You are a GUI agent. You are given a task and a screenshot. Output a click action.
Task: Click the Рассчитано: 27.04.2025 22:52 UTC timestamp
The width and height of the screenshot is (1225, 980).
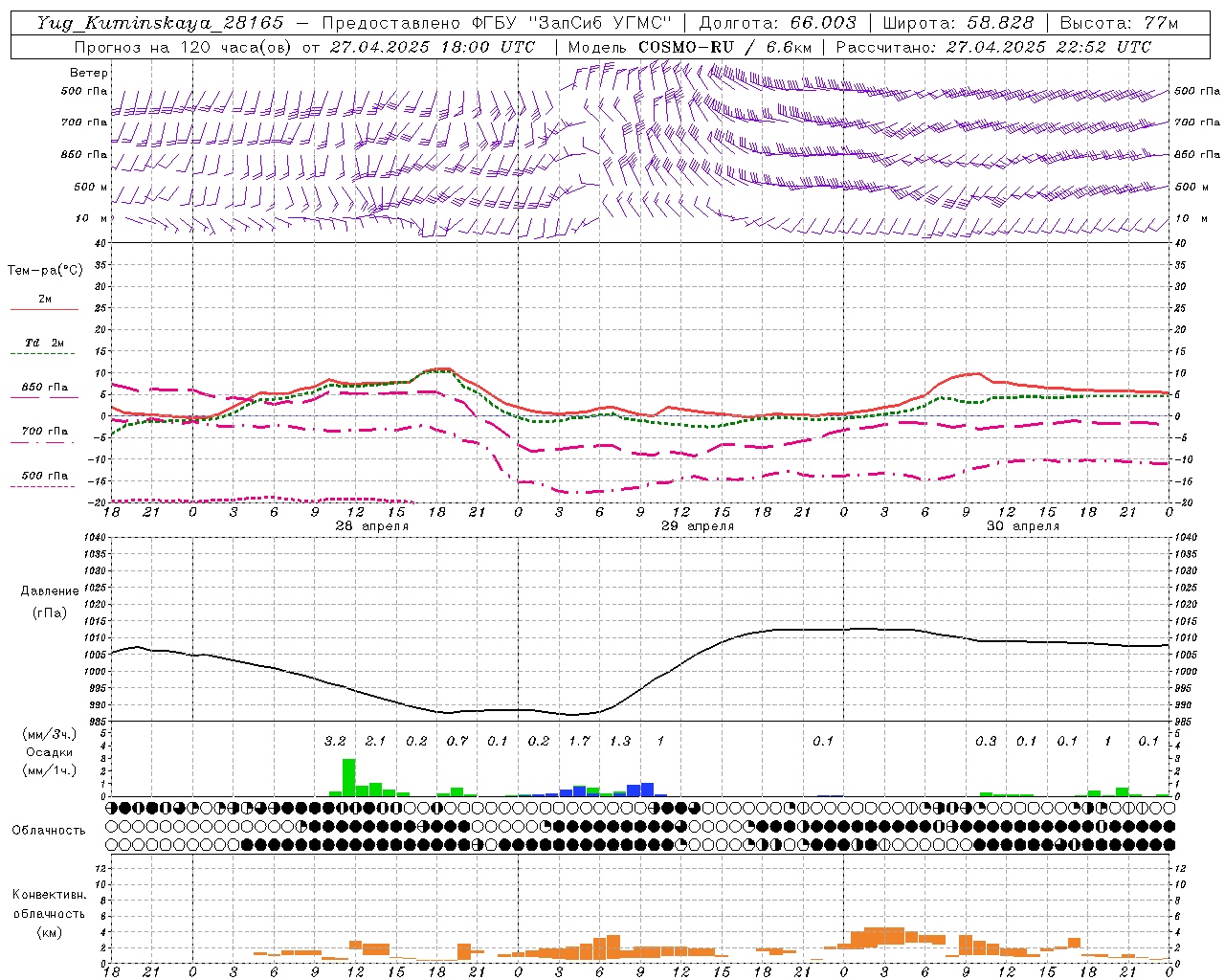coord(994,47)
